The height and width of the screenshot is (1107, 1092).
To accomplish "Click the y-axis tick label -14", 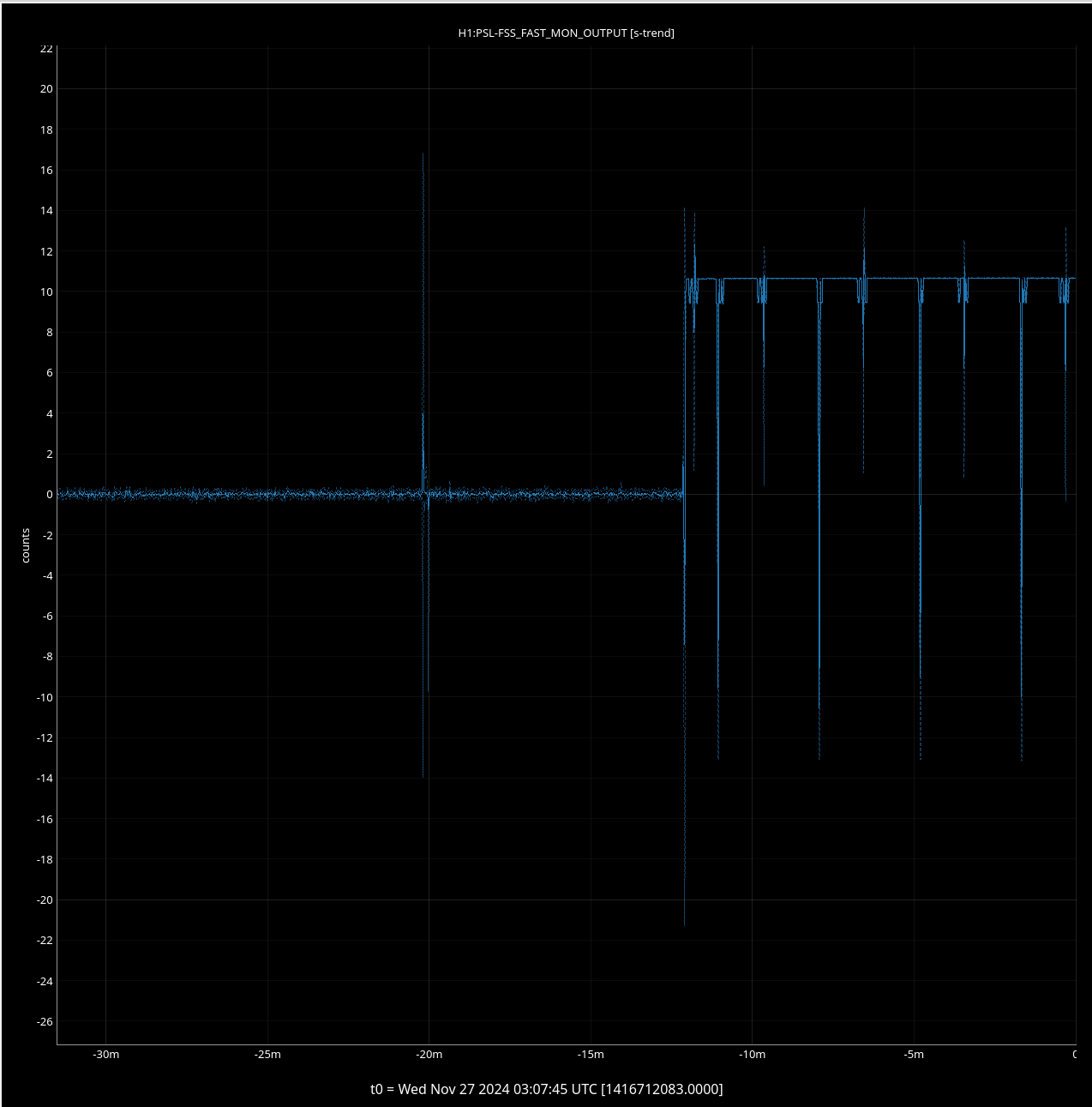I will click(x=45, y=779).
